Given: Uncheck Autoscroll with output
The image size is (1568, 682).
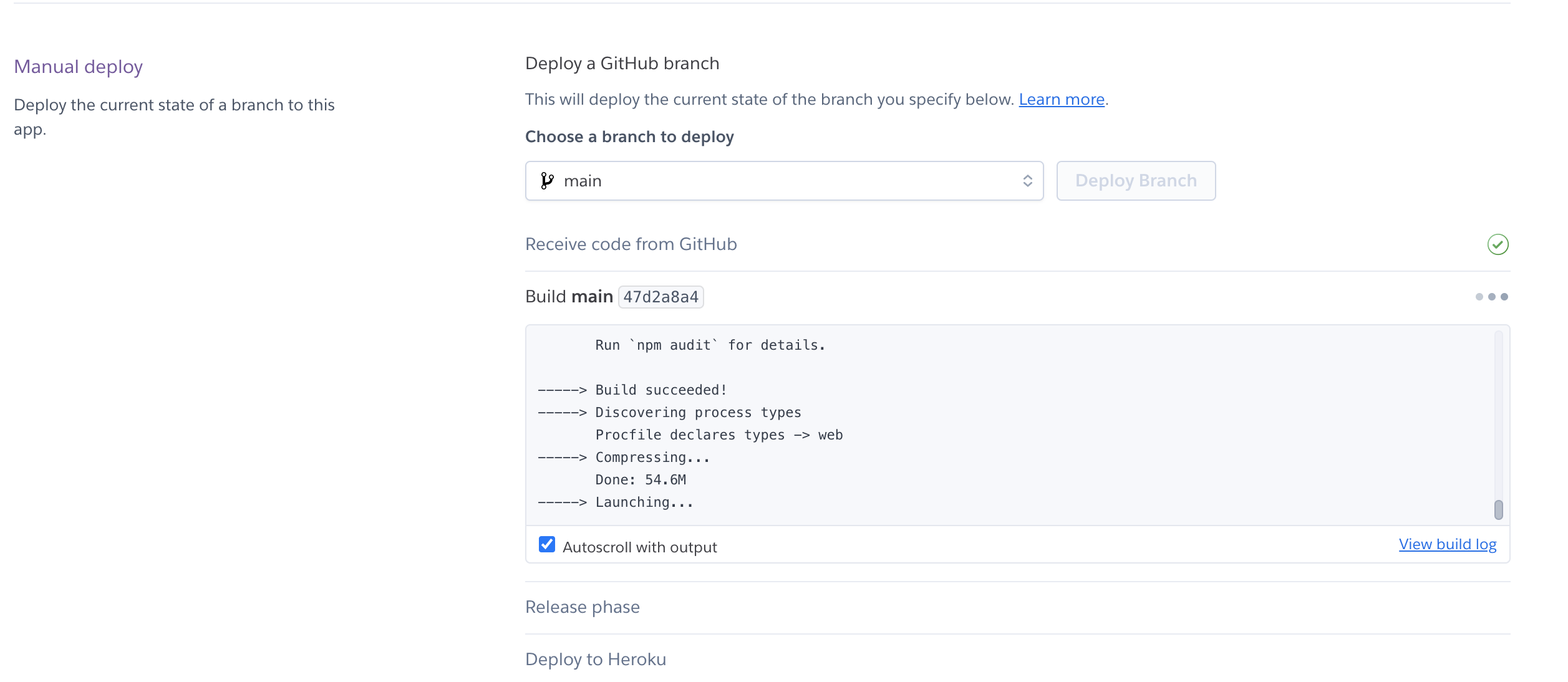Looking at the screenshot, I should pyautogui.click(x=547, y=544).
